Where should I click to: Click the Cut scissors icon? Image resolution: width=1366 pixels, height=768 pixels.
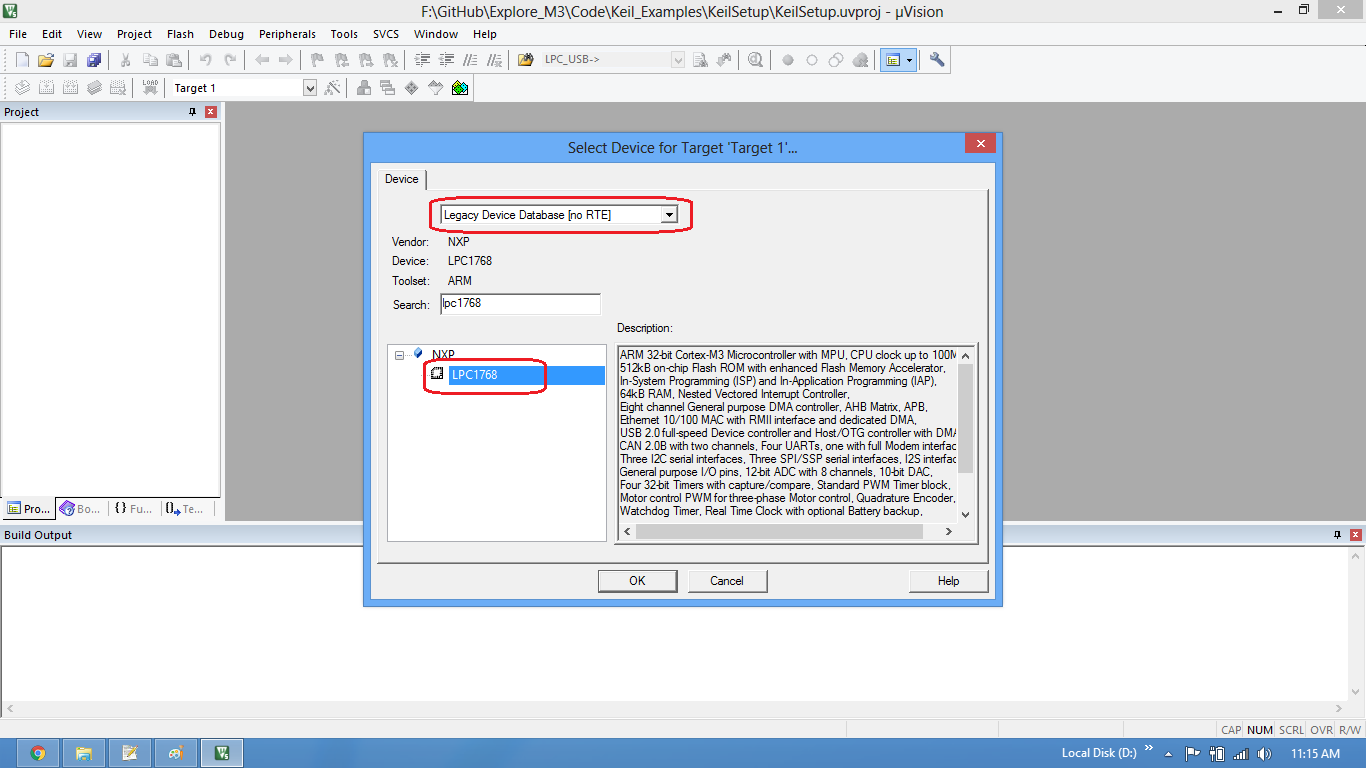point(126,60)
